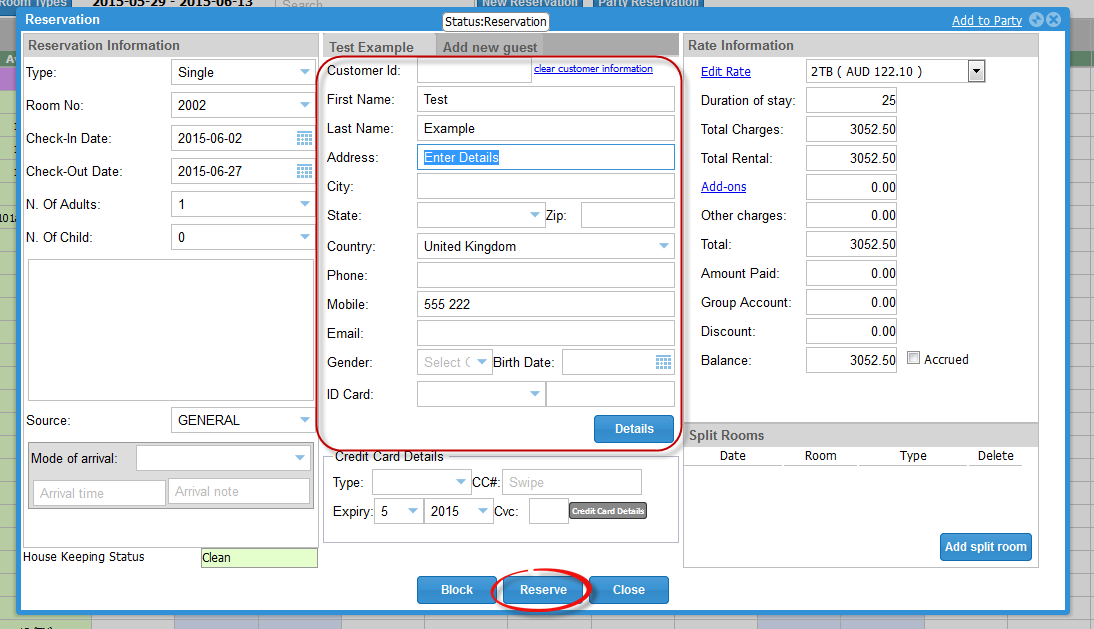
Task: Click the Add to Party link
Action: pyautogui.click(x=986, y=20)
